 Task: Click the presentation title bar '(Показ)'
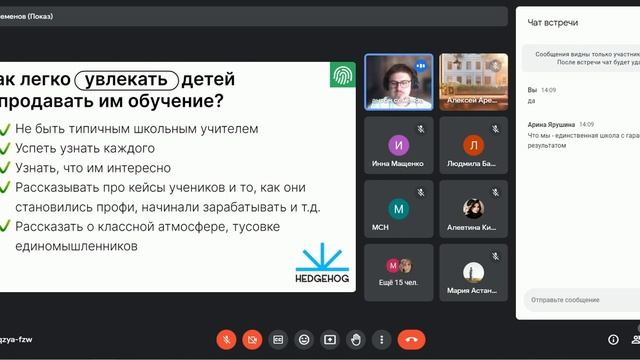coord(253,16)
